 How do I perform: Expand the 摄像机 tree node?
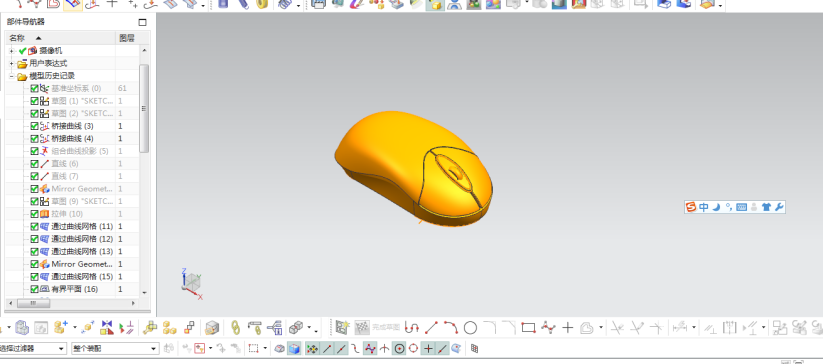click(11, 51)
